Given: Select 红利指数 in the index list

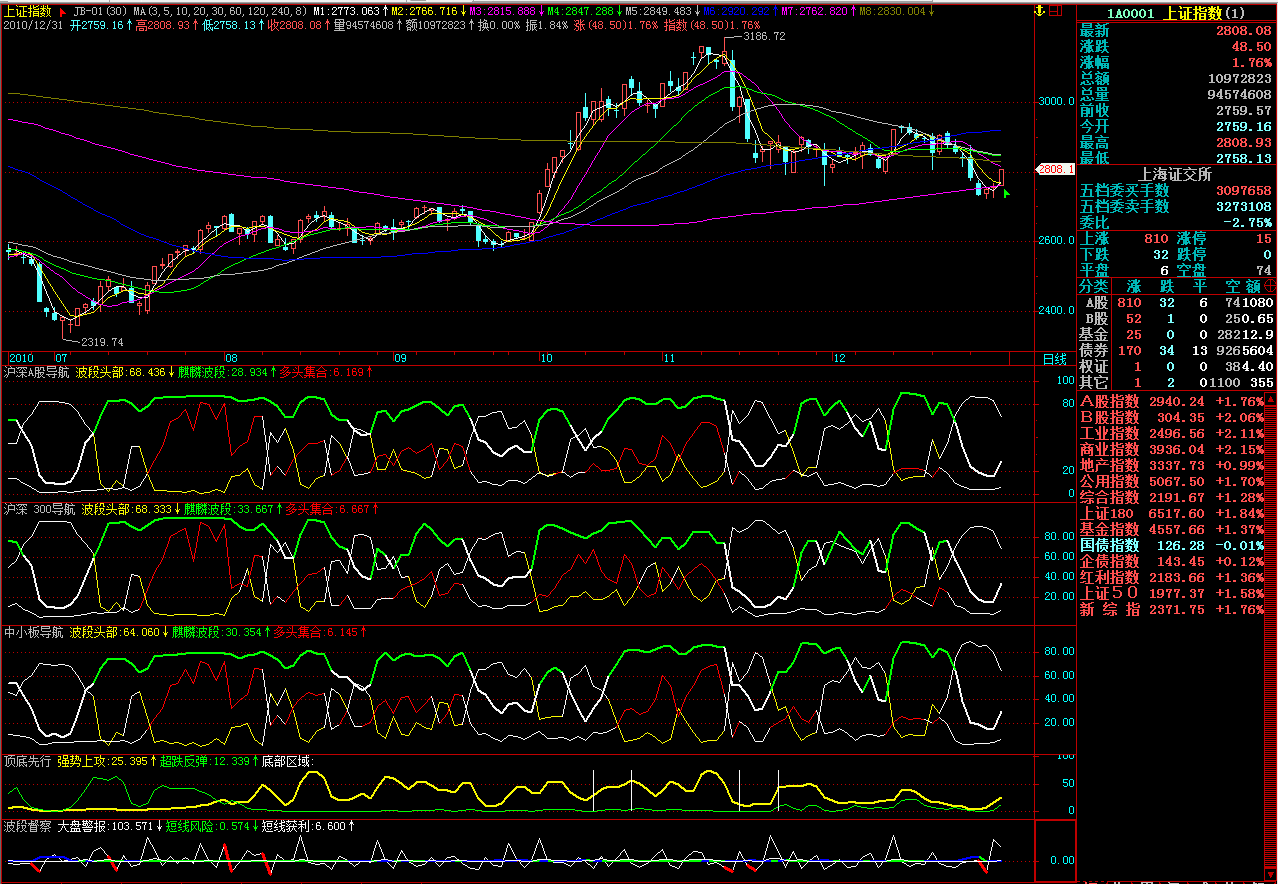Looking at the screenshot, I should point(1170,578).
